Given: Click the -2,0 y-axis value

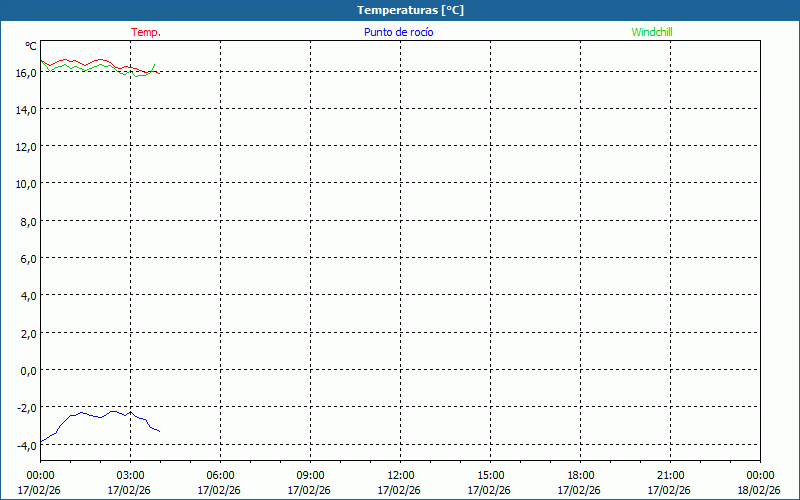Looking at the screenshot, I should coord(27,408).
